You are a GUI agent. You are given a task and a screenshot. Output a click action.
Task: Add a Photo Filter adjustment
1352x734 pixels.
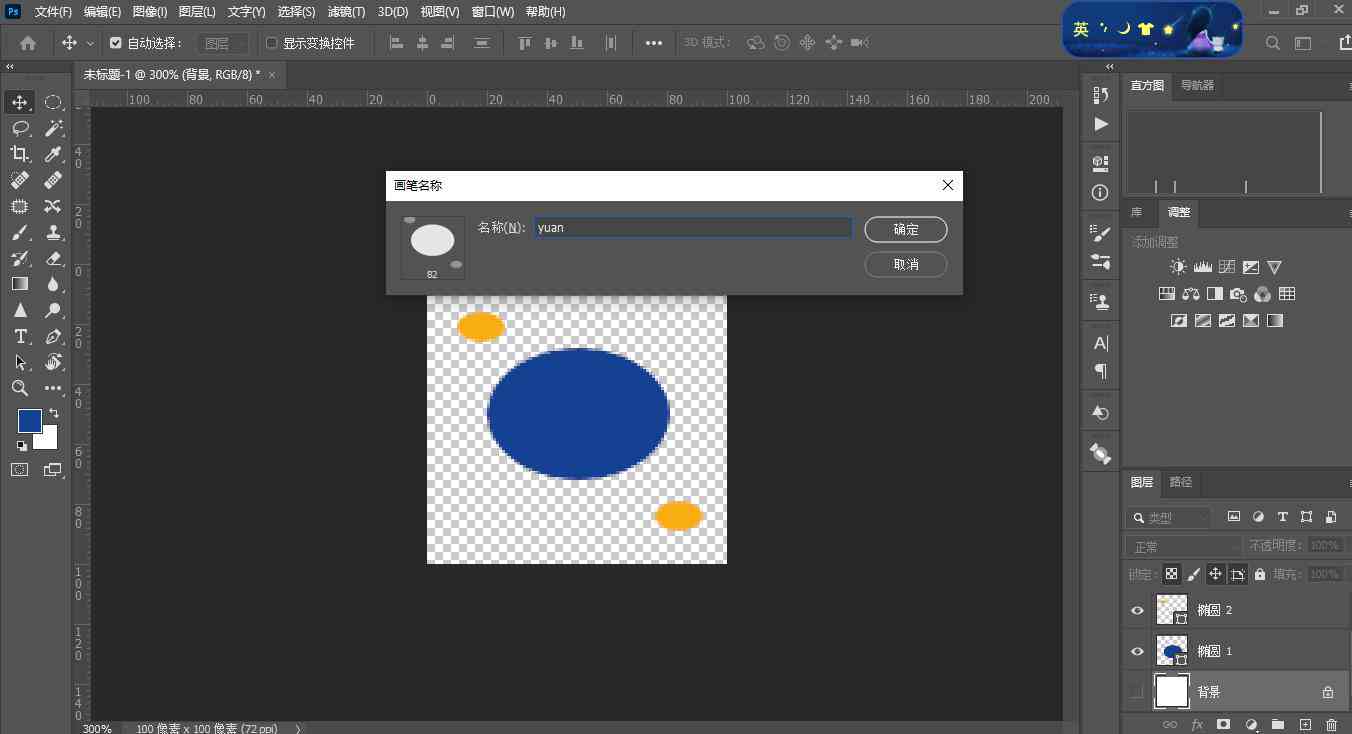(1238, 294)
